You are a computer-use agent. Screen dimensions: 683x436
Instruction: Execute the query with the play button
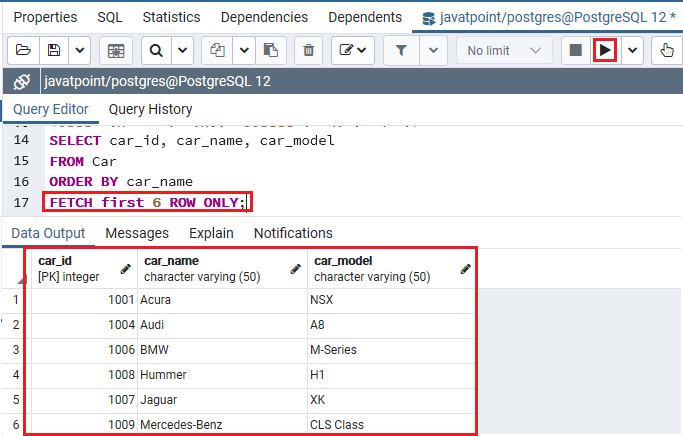point(605,51)
